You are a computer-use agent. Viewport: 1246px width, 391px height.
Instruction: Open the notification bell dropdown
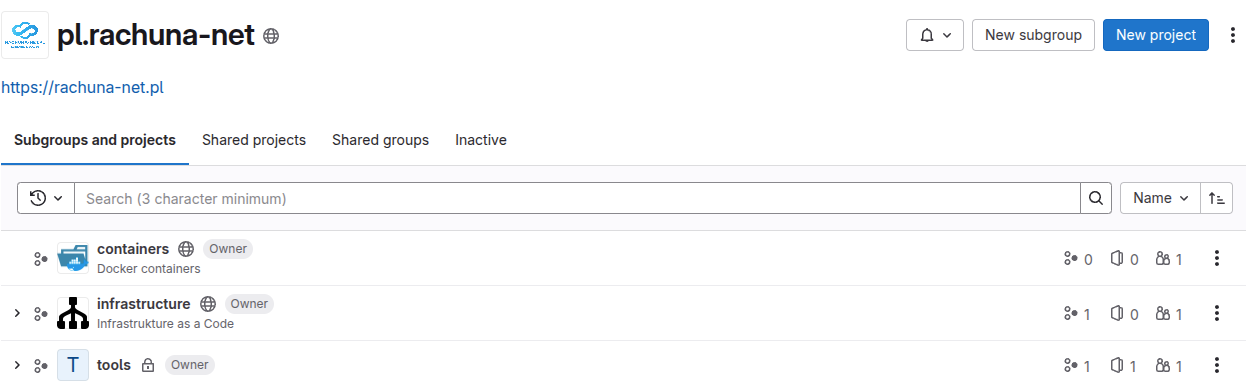pos(935,35)
